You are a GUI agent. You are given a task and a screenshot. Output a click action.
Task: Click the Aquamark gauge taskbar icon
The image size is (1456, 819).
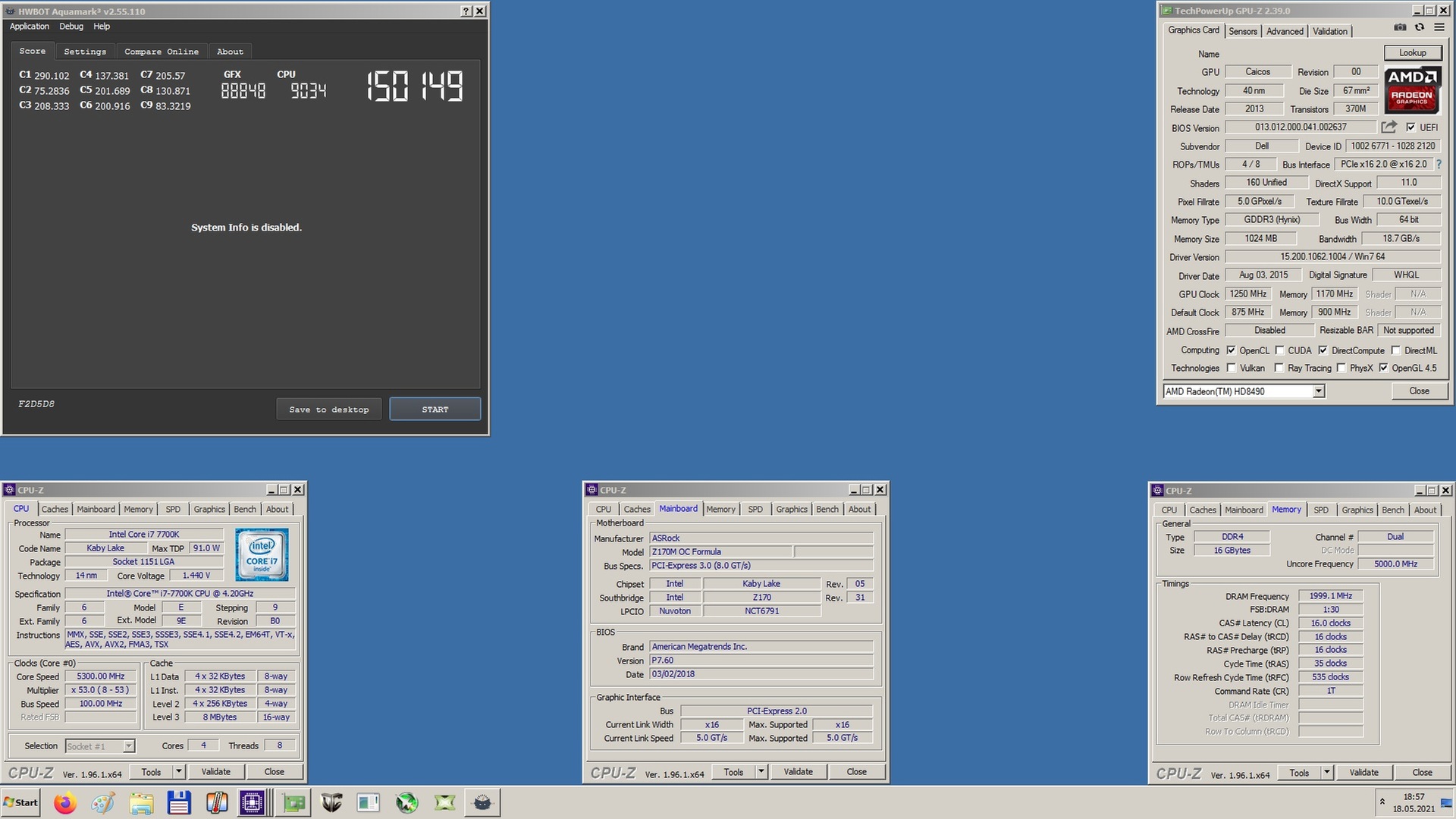[x=482, y=802]
